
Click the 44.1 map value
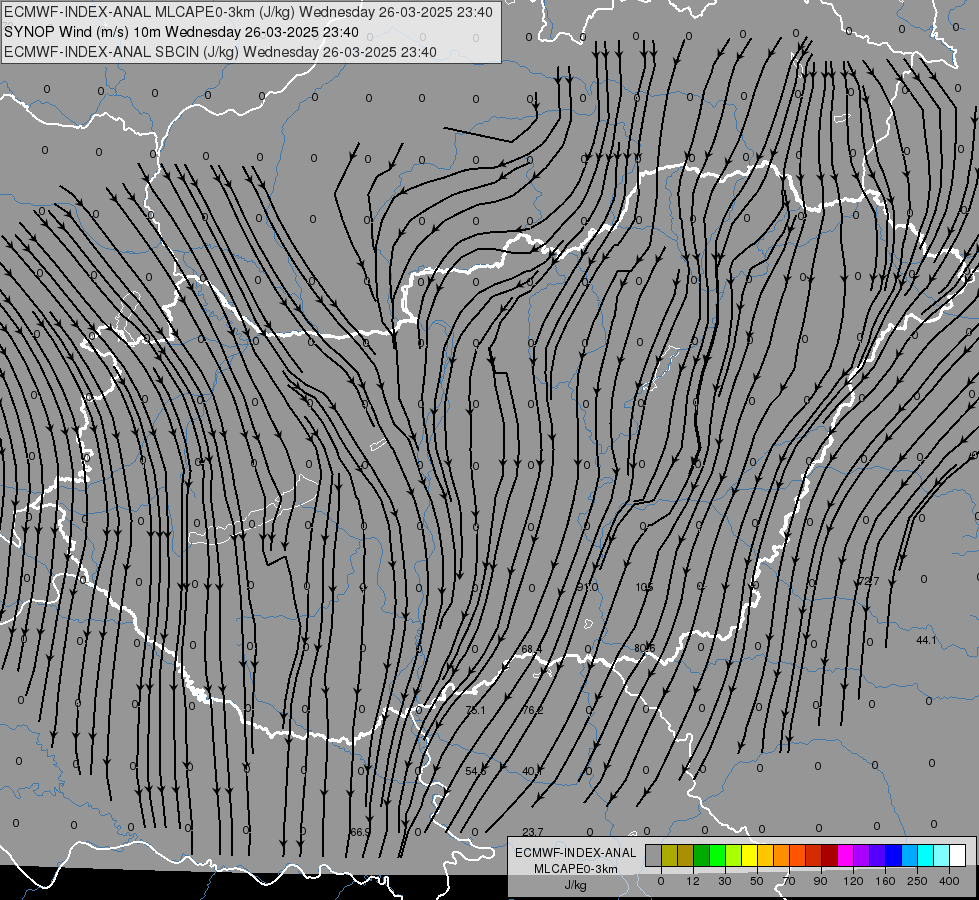pos(926,640)
